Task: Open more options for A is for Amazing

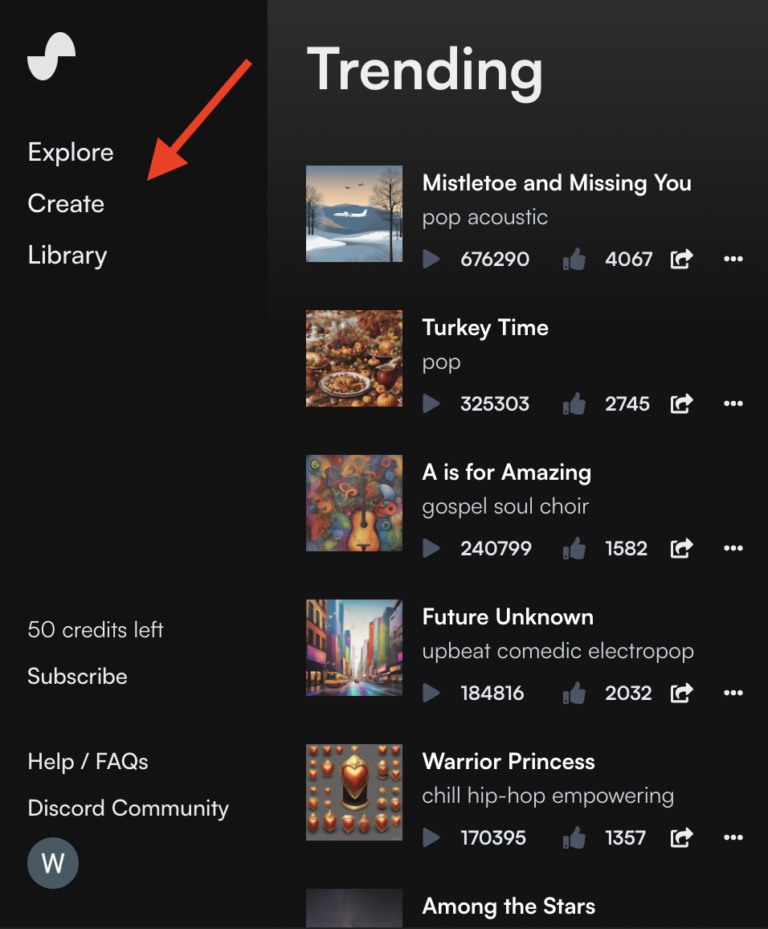Action: click(x=733, y=549)
